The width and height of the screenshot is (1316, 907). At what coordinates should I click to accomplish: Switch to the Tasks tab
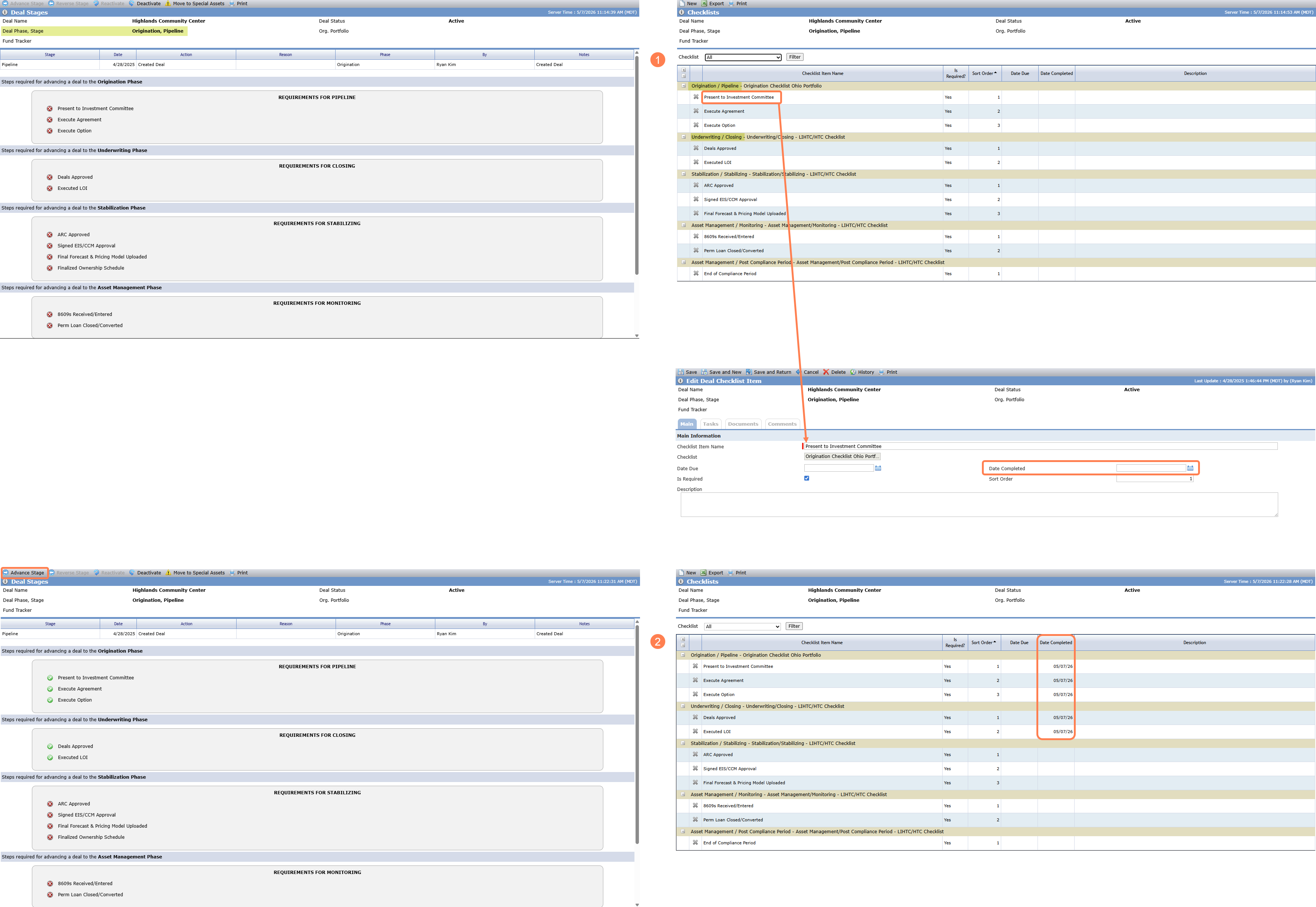pyautogui.click(x=710, y=424)
